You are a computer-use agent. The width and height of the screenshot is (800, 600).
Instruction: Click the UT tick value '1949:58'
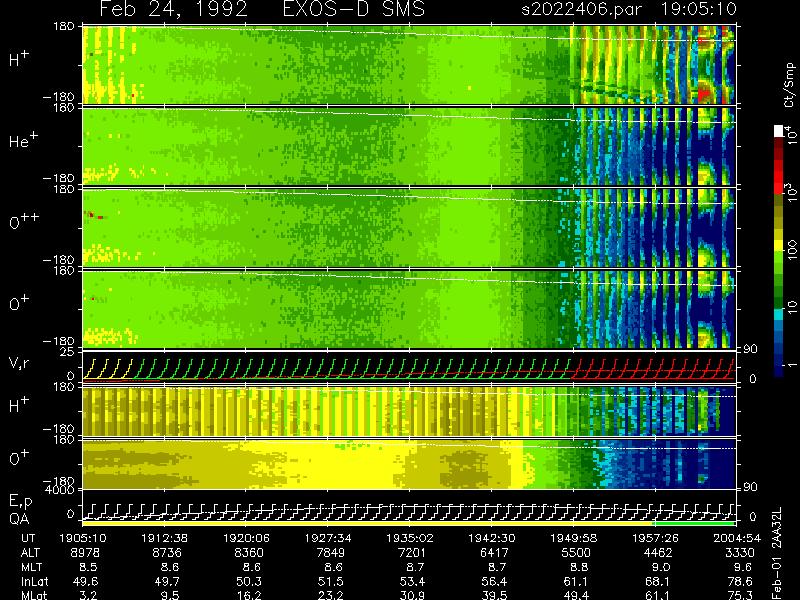573,538
